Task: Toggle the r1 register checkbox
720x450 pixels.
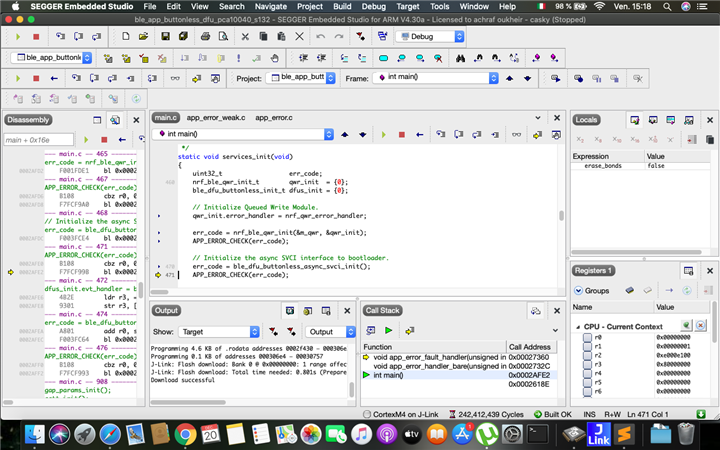Action: [587, 346]
